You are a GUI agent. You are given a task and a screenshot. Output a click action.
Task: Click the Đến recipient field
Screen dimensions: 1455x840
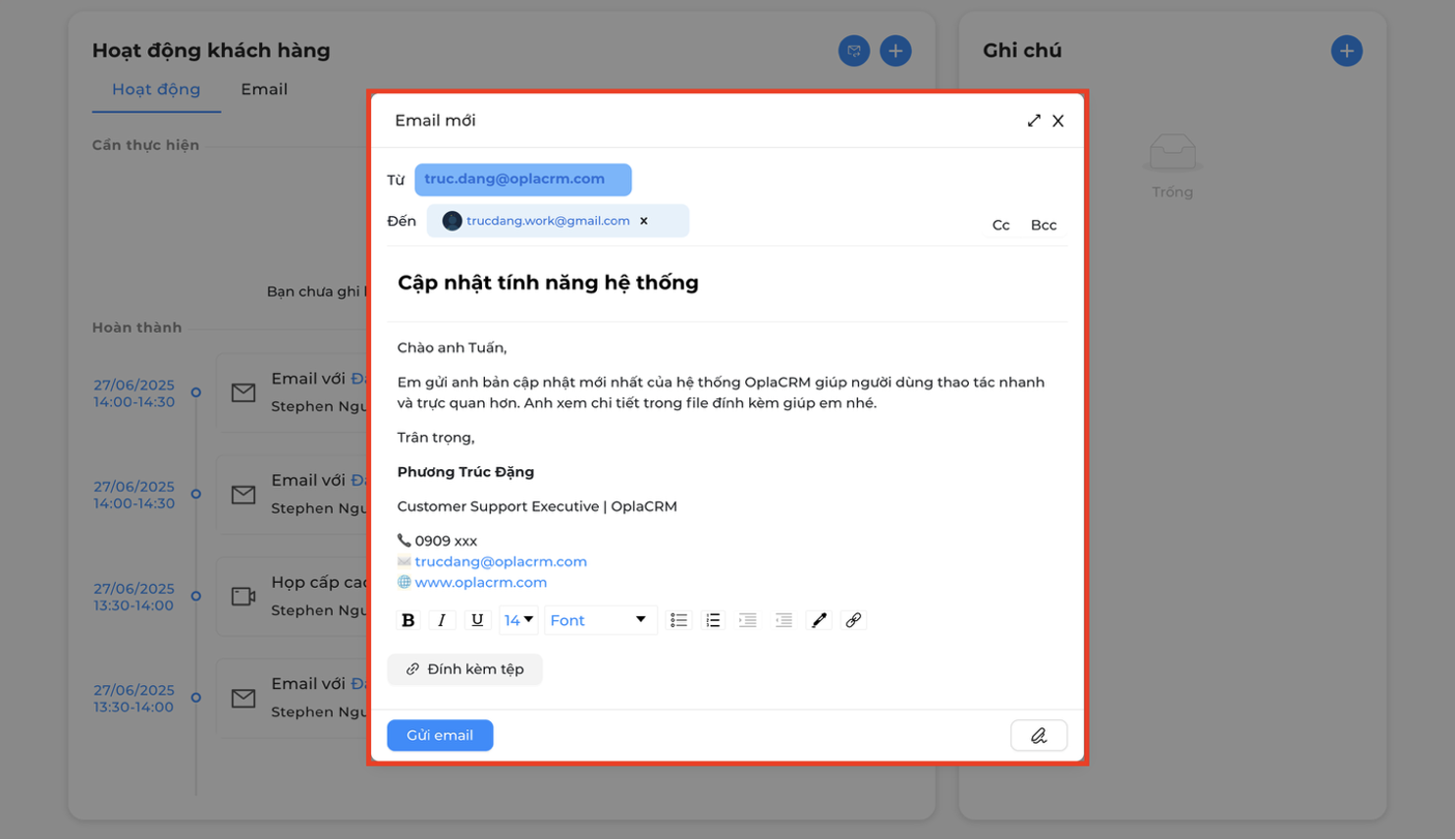[x=558, y=221]
